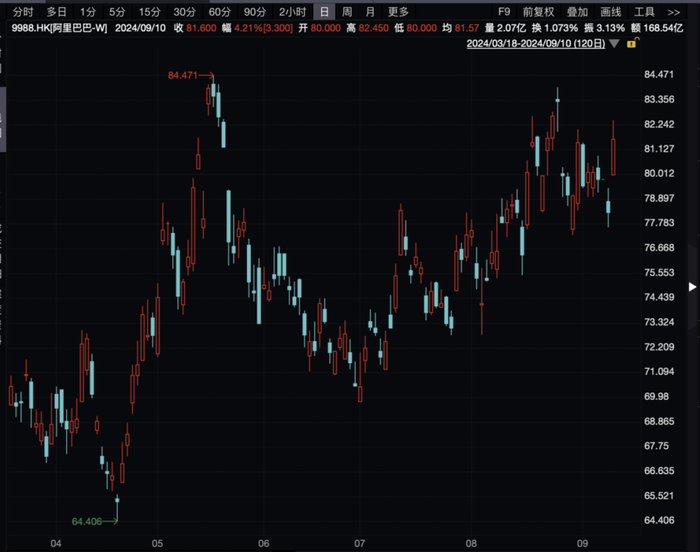Toggle the lock icon near date range

click(x=633, y=43)
